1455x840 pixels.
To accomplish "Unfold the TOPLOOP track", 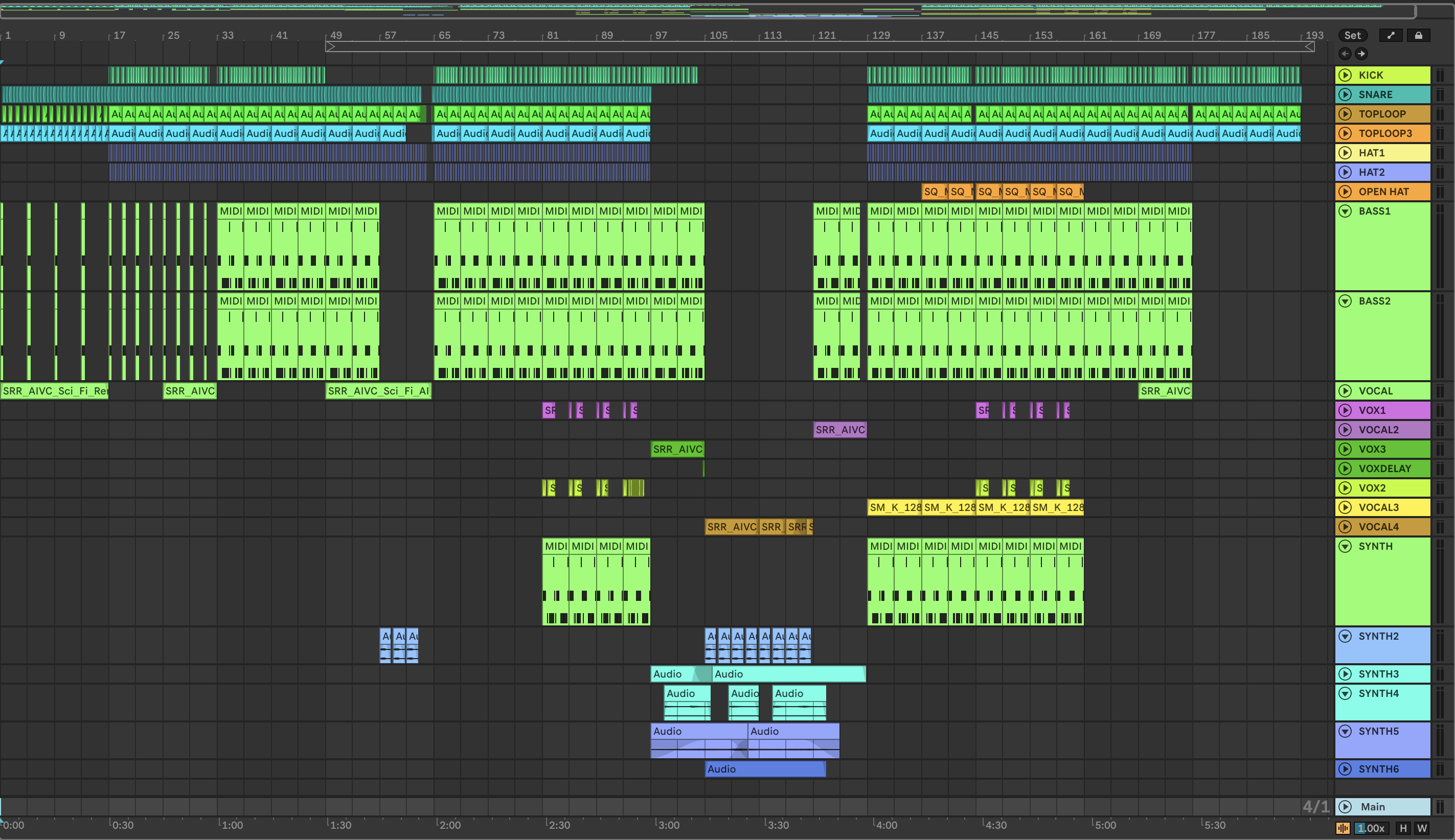I will 1345,114.
